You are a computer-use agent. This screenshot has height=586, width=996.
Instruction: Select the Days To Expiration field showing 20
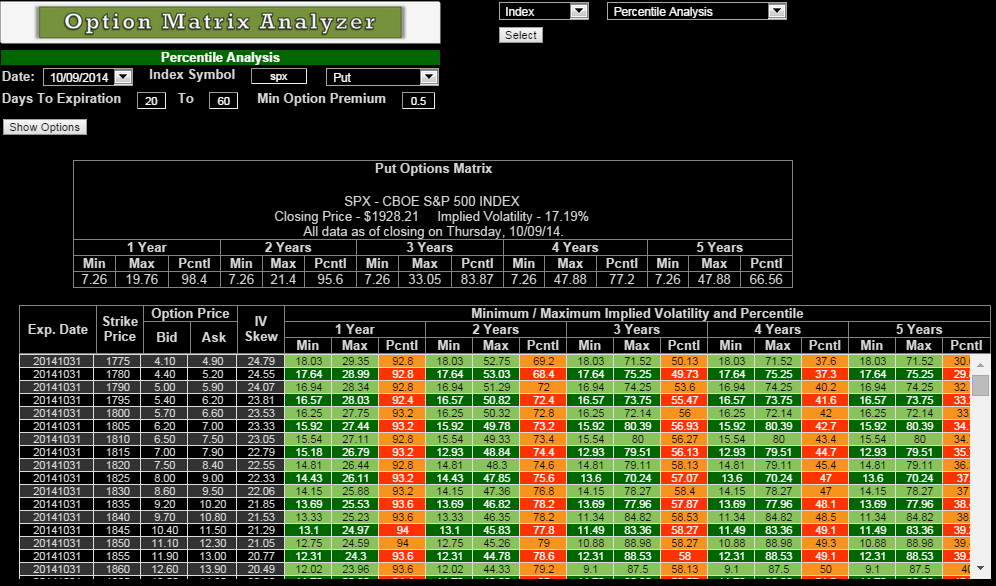151,100
